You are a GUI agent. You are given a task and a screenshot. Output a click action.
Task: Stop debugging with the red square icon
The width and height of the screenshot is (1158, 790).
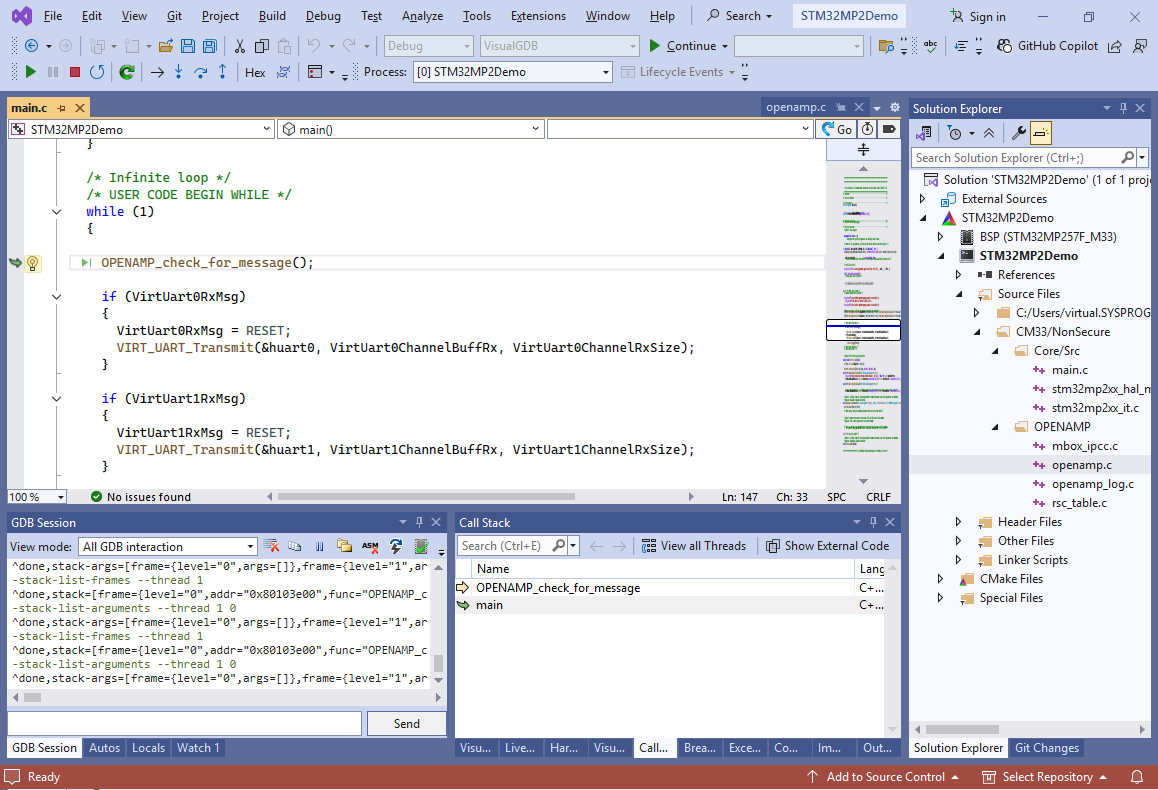click(75, 72)
